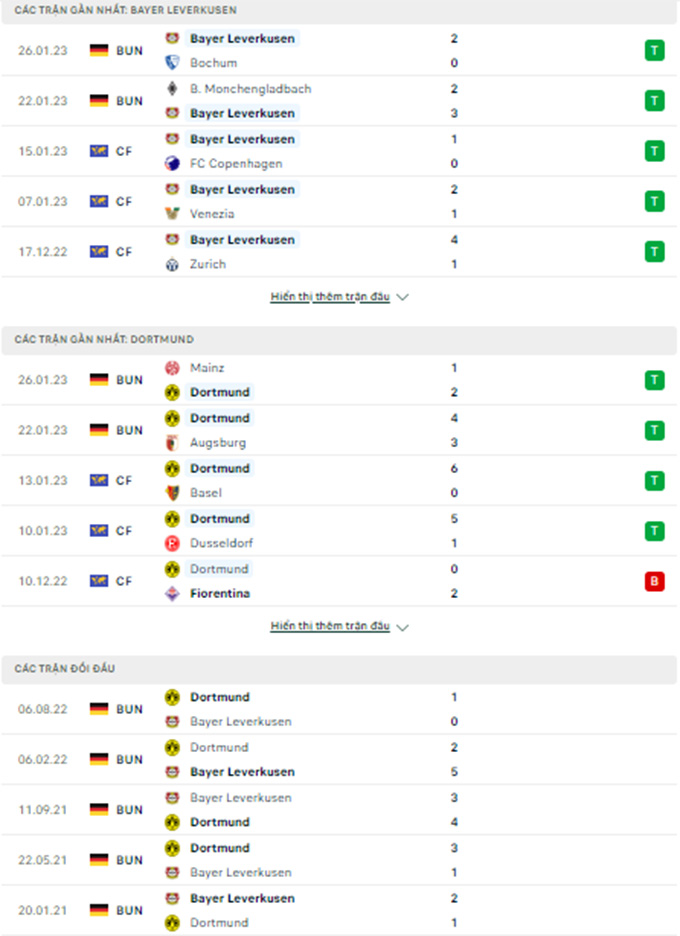Click green T badge on Bochum match row
The image size is (680, 936).
point(654,50)
